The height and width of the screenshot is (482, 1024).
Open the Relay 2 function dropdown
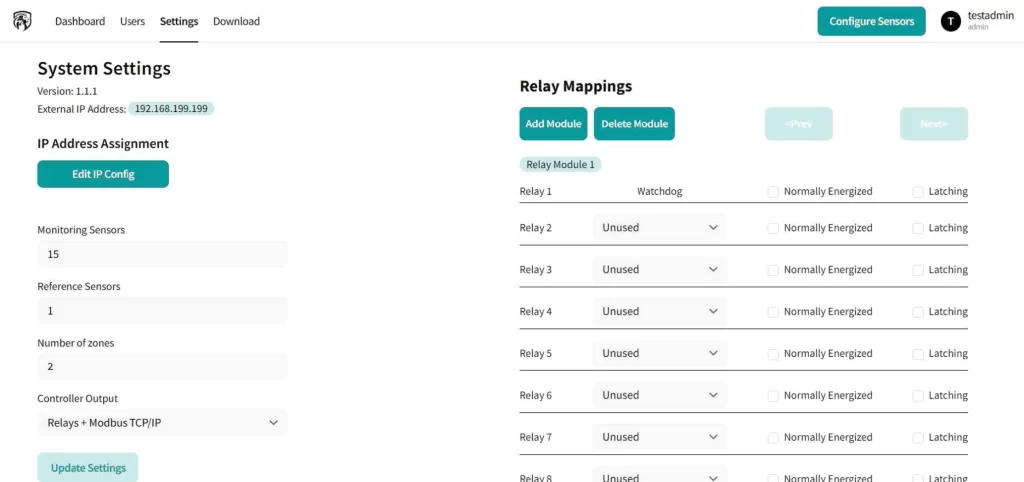coord(660,228)
